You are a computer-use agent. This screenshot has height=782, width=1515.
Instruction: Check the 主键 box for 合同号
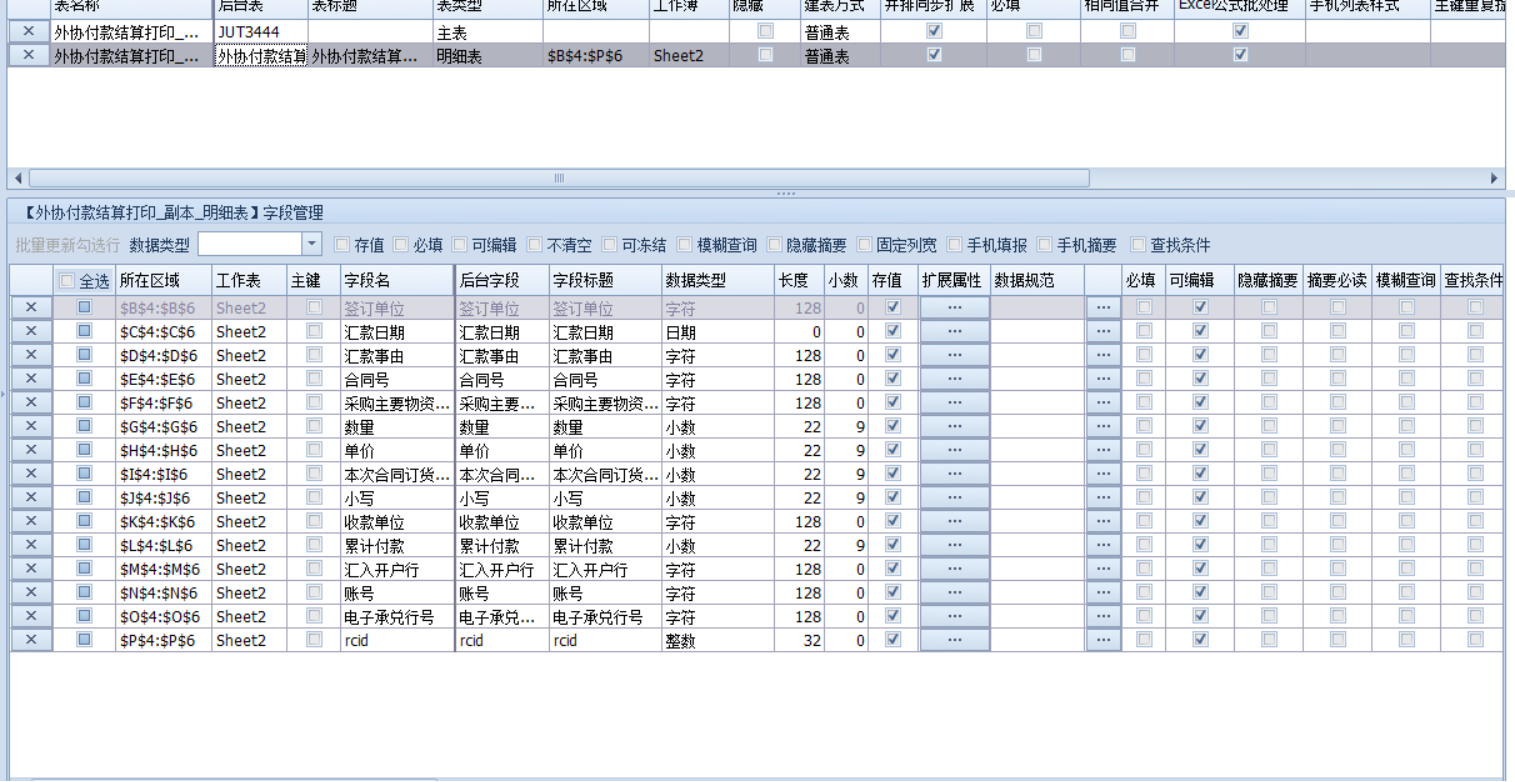[315, 379]
